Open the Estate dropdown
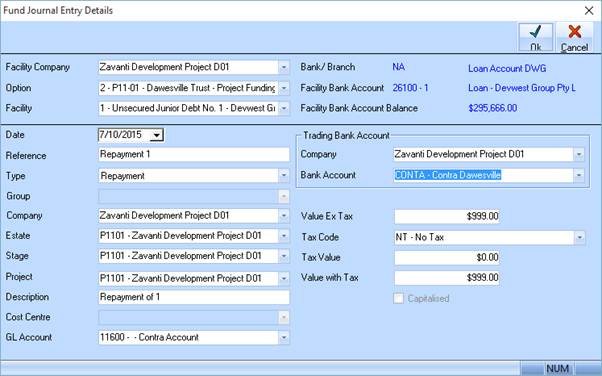 (284, 236)
